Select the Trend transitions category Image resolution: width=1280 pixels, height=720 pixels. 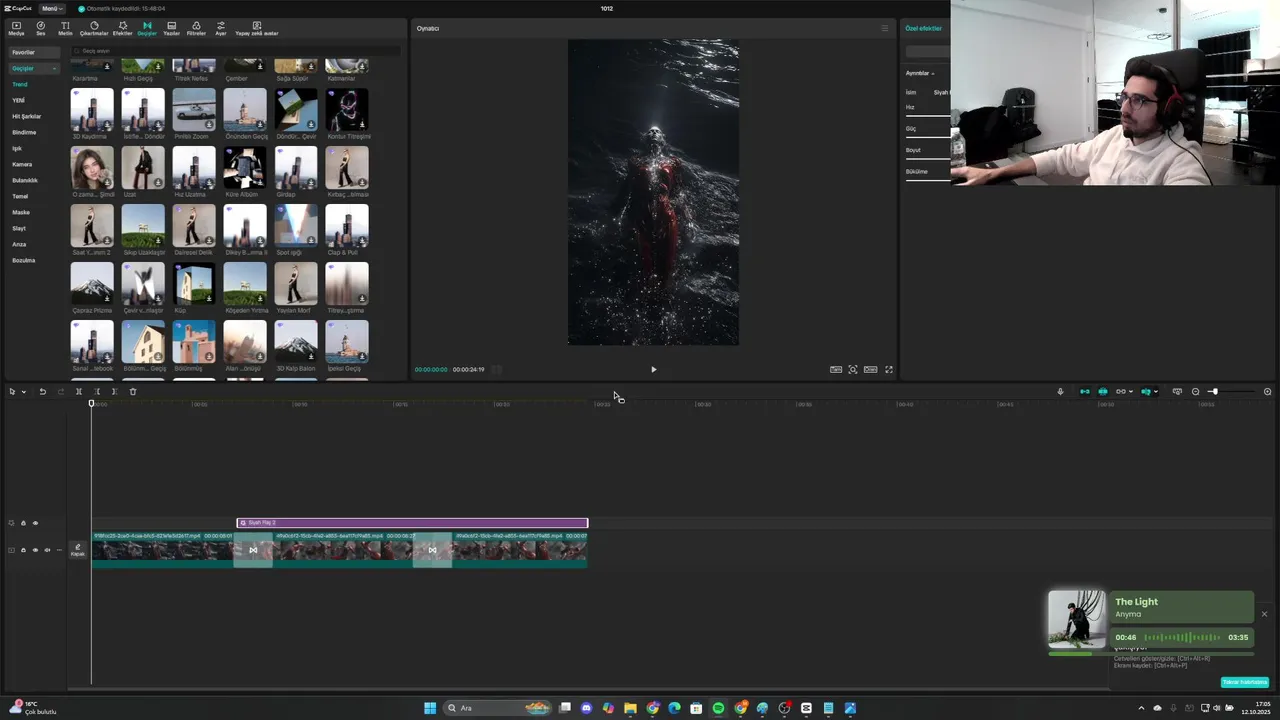click(20, 84)
